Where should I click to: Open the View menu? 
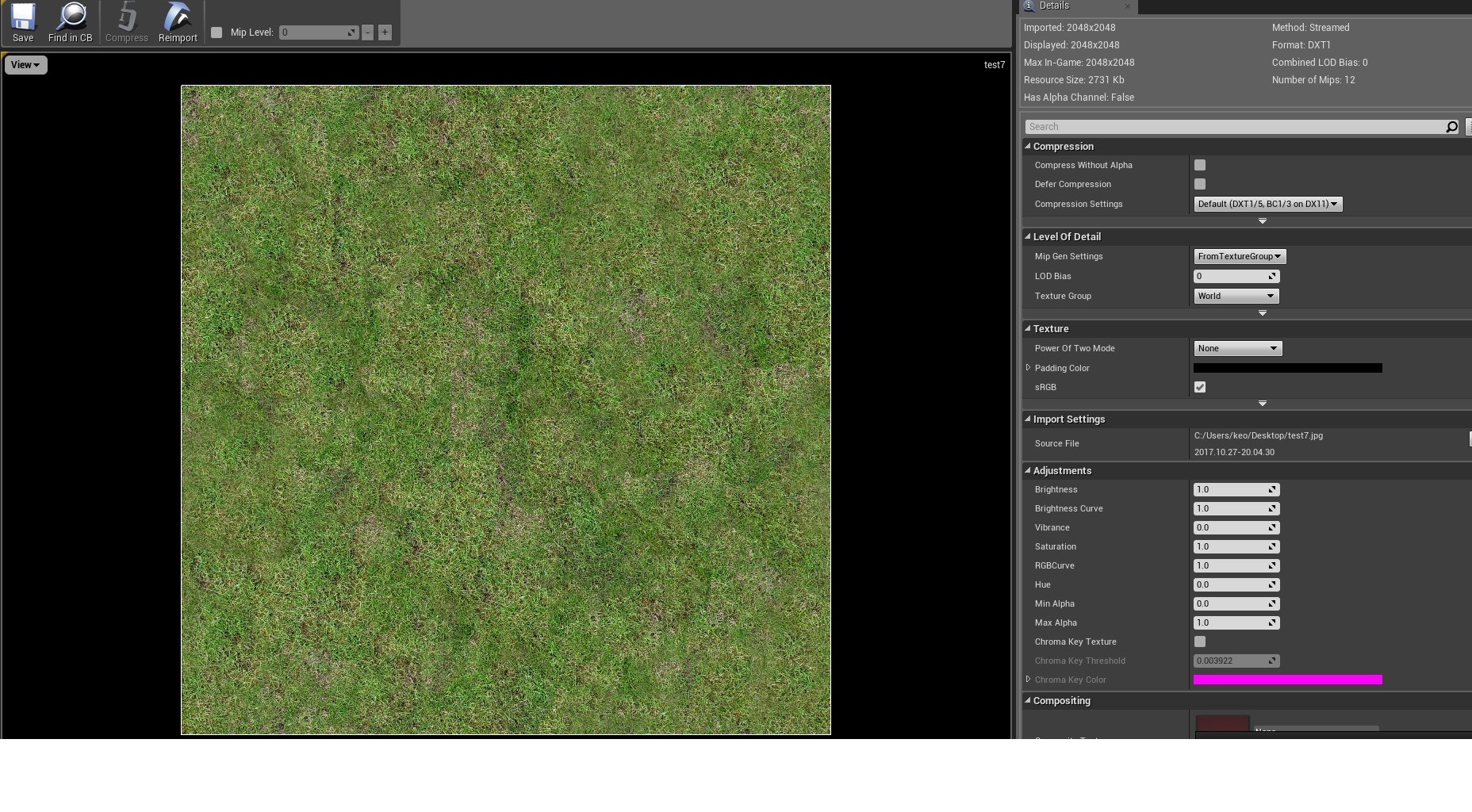tap(25, 65)
